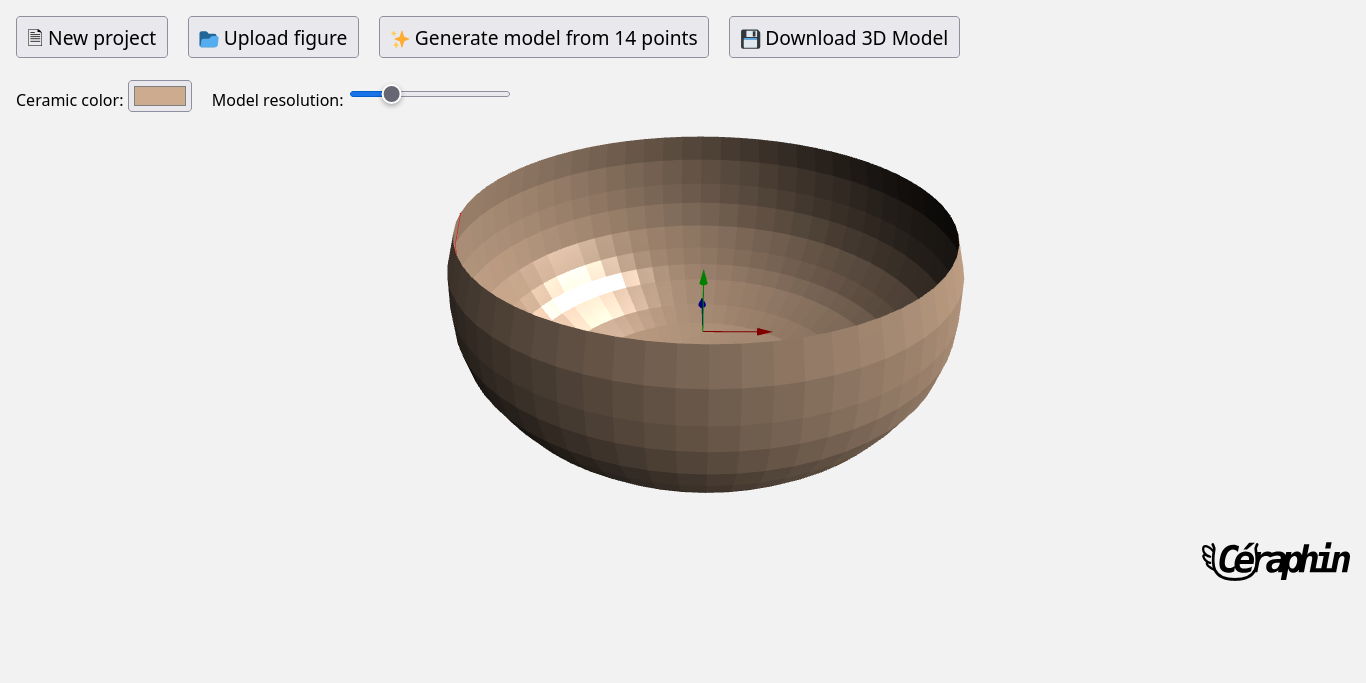Generate model from 14 points
Screen dimensions: 1366x683
544,37
